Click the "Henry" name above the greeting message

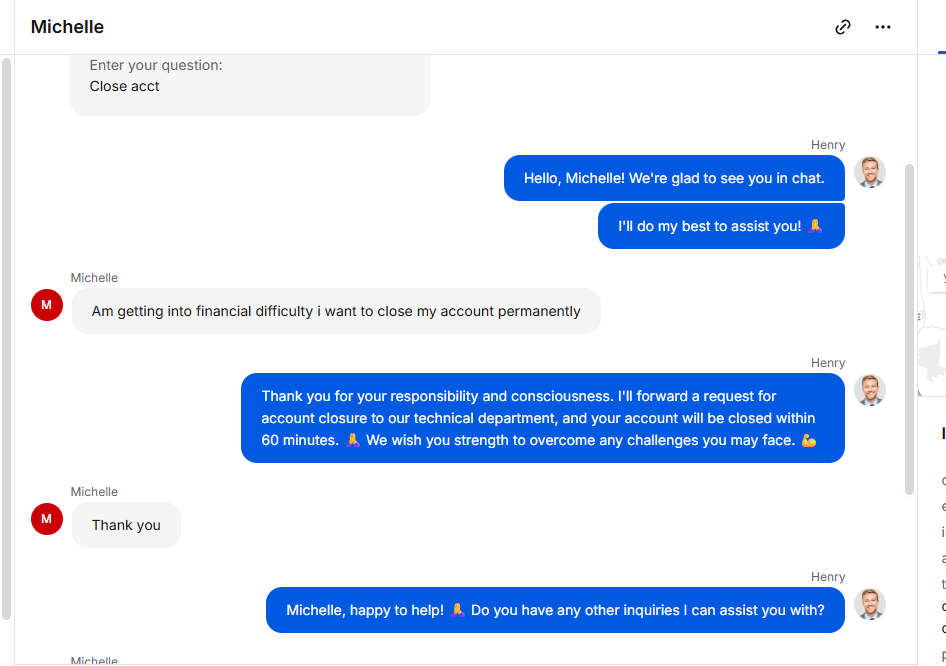pos(828,145)
